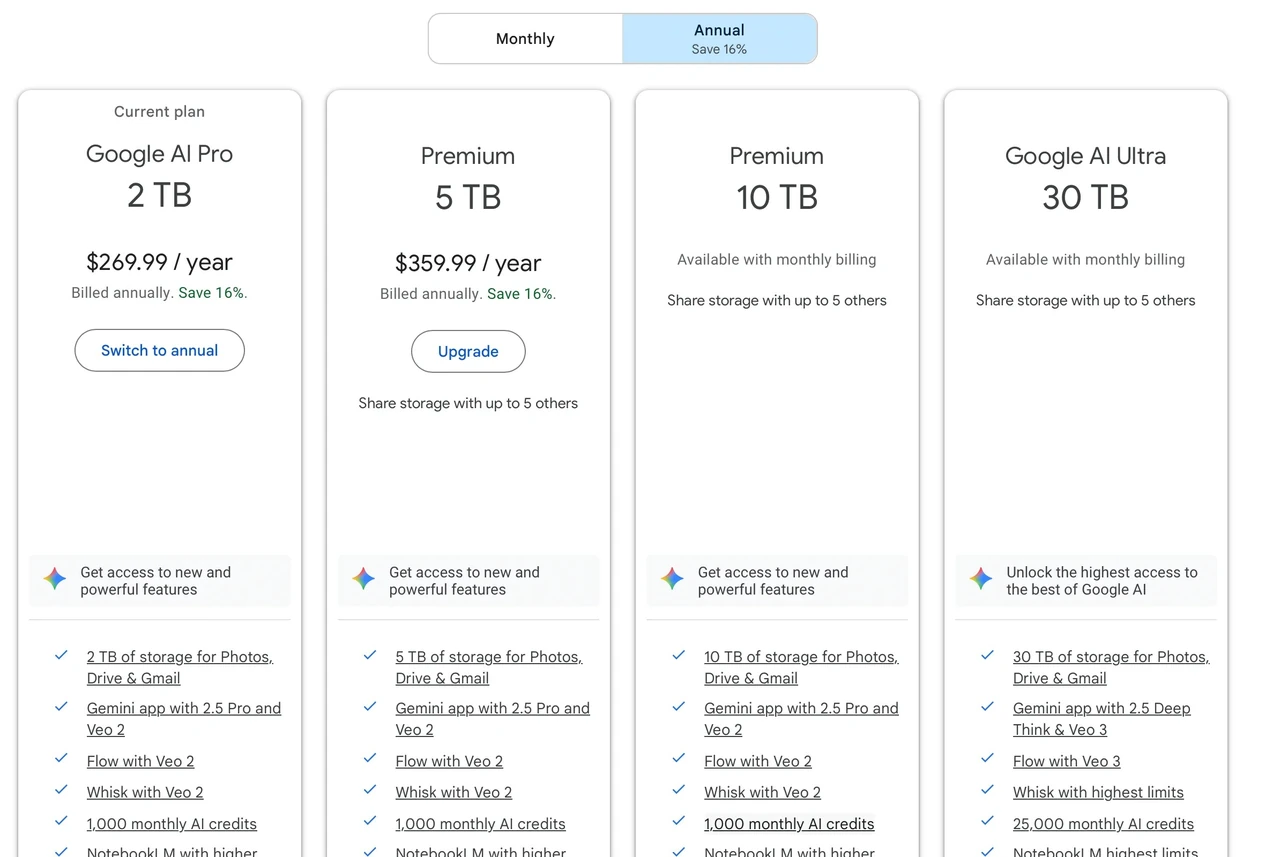This screenshot has width=1280, height=857.
Task: Switch billing toggle to Monthly
Action: (525, 39)
